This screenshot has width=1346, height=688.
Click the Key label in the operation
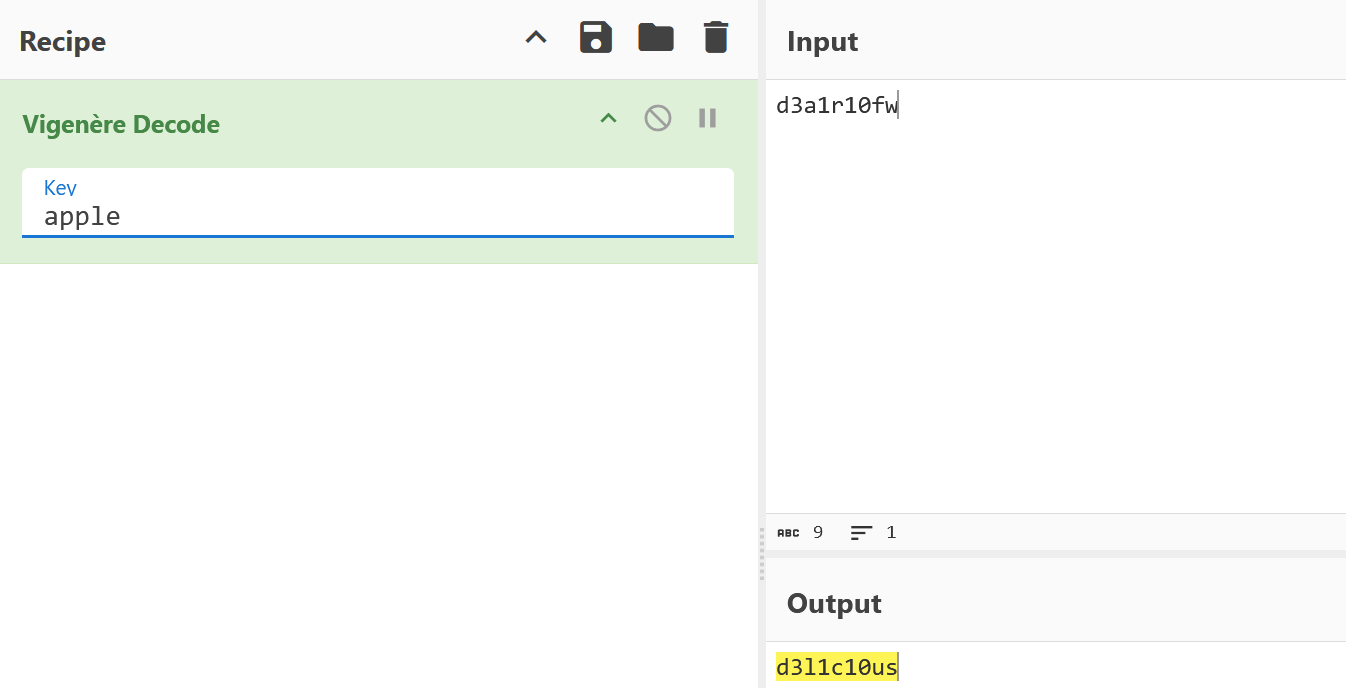pos(60,188)
